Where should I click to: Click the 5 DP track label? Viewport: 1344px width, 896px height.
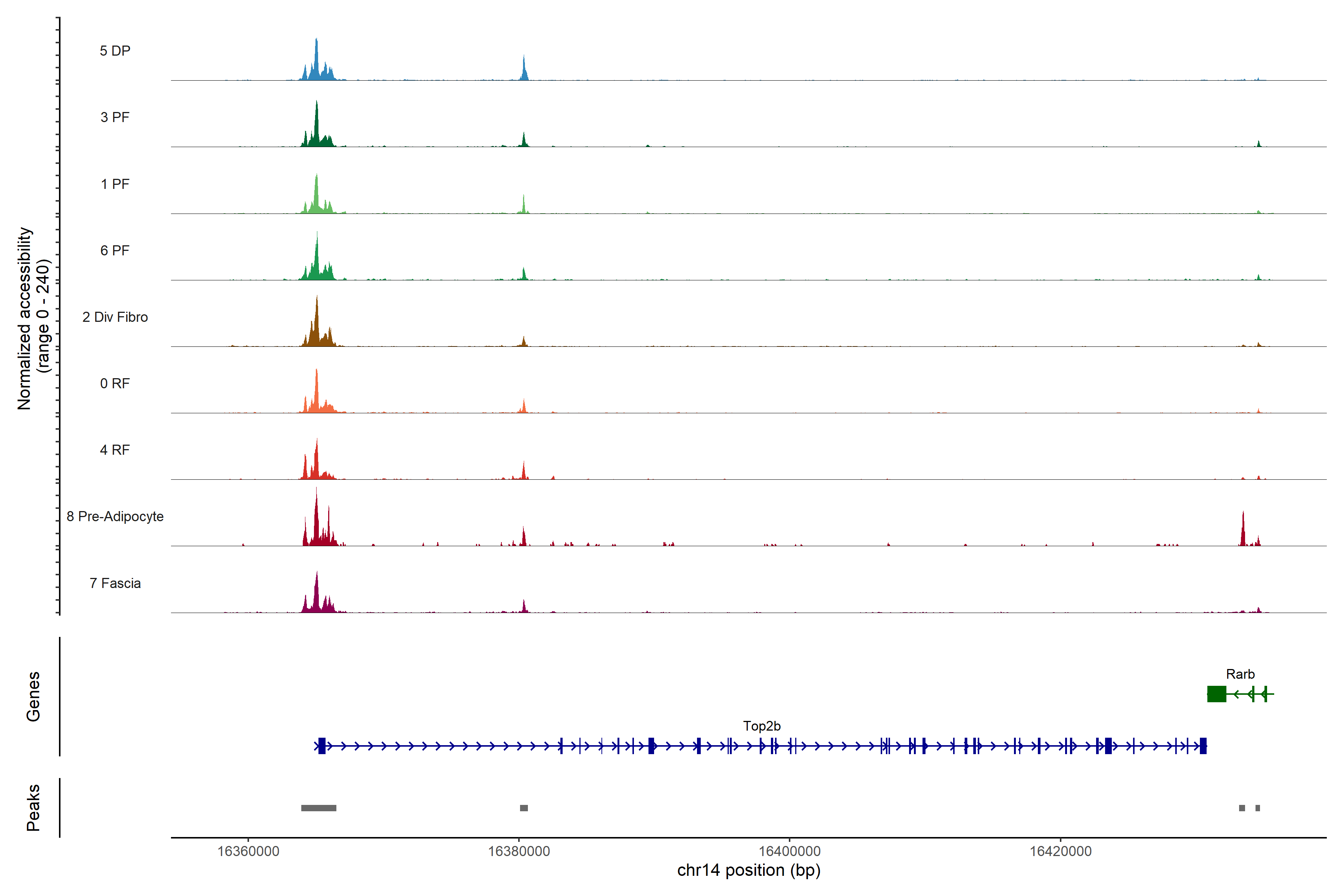click(x=115, y=51)
